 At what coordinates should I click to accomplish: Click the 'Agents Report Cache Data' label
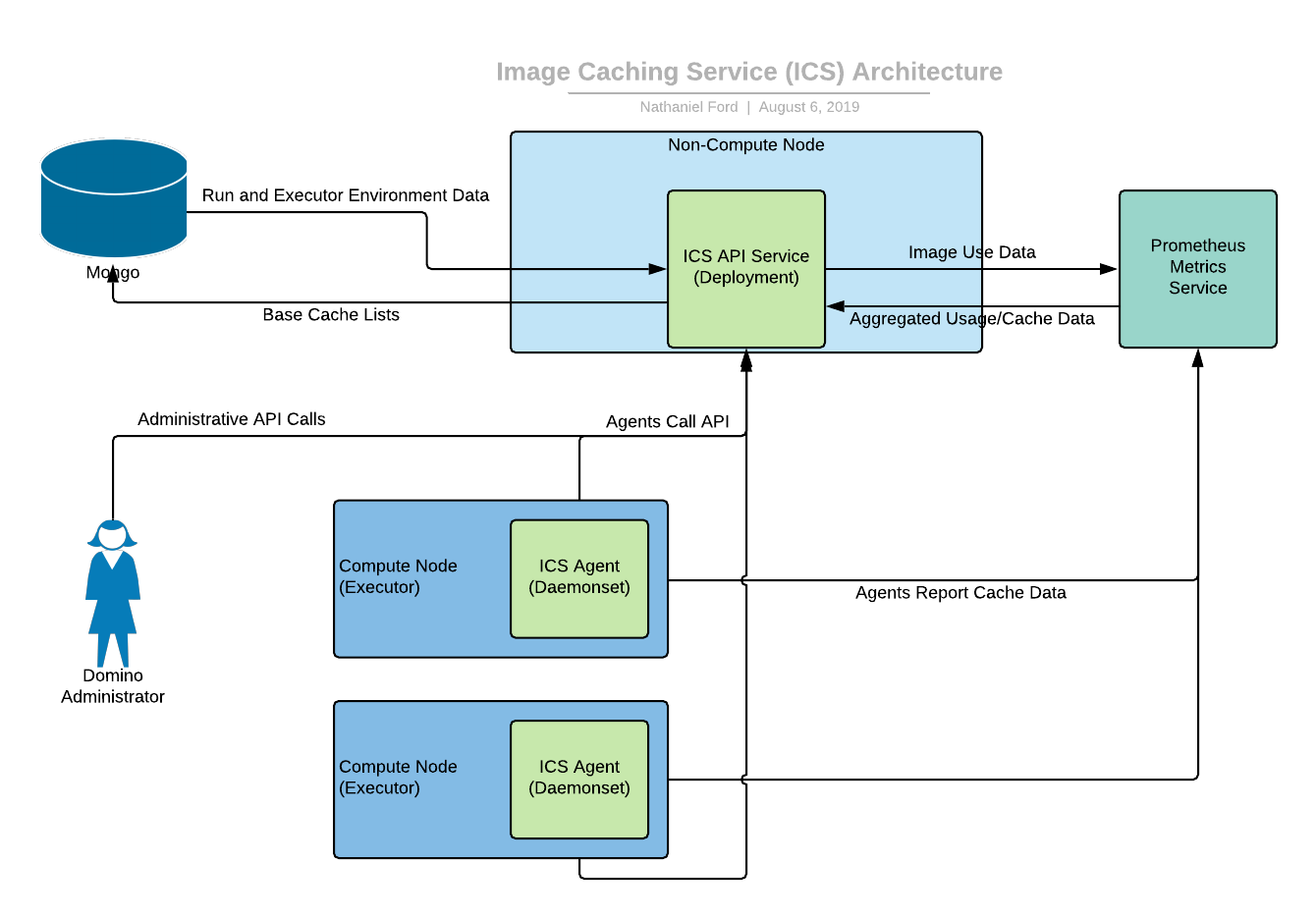[x=960, y=593]
